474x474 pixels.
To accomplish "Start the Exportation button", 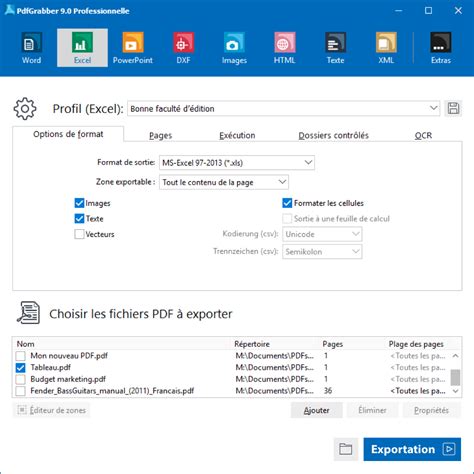I will (x=412, y=449).
